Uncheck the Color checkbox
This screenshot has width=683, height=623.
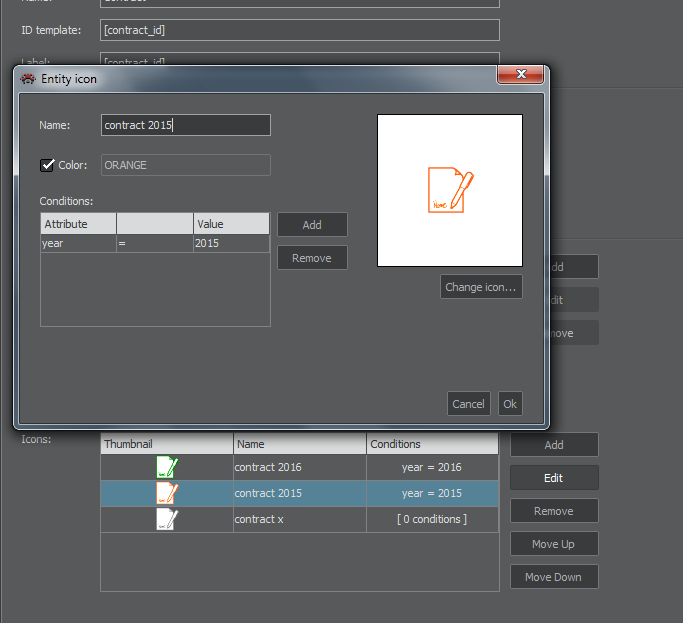click(46, 165)
